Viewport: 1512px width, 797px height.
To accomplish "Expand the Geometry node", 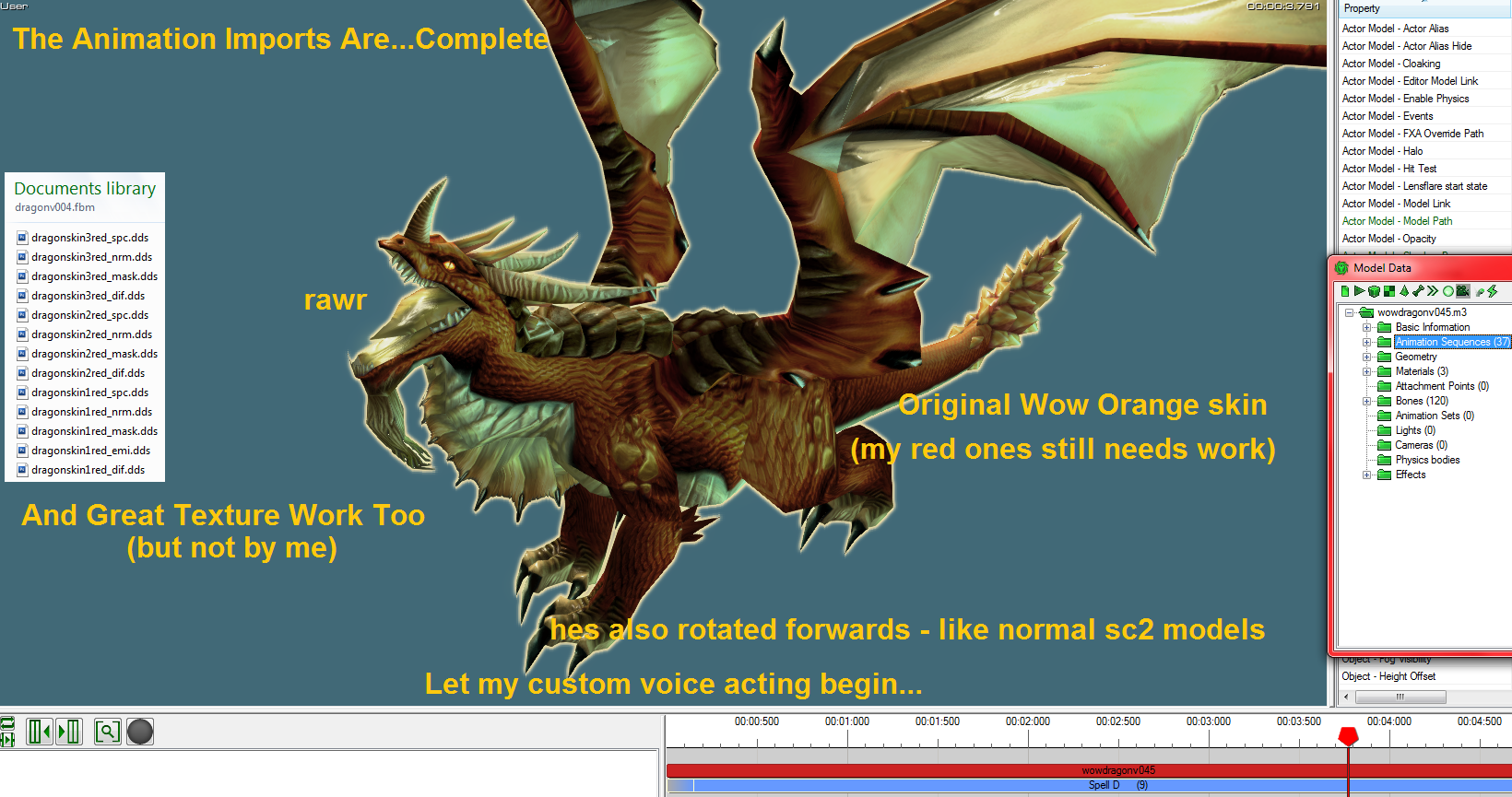I will click(1367, 357).
